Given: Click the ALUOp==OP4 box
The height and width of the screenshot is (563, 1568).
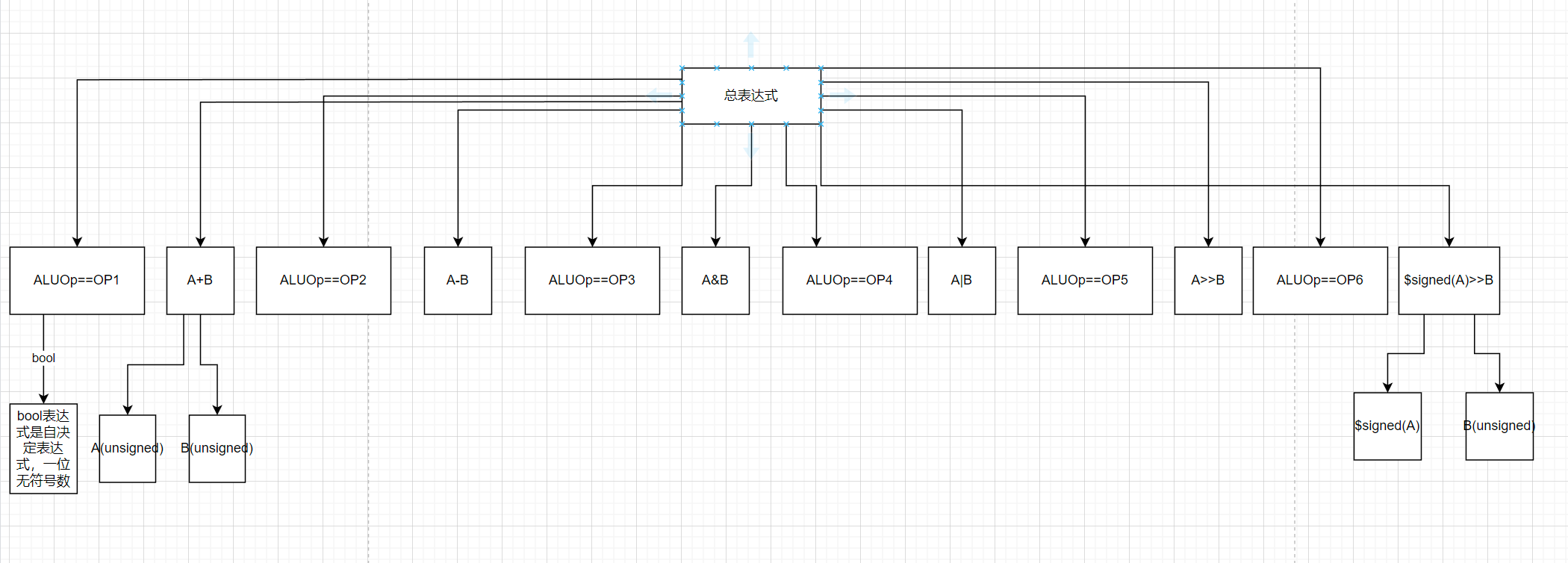Looking at the screenshot, I should pos(850,280).
